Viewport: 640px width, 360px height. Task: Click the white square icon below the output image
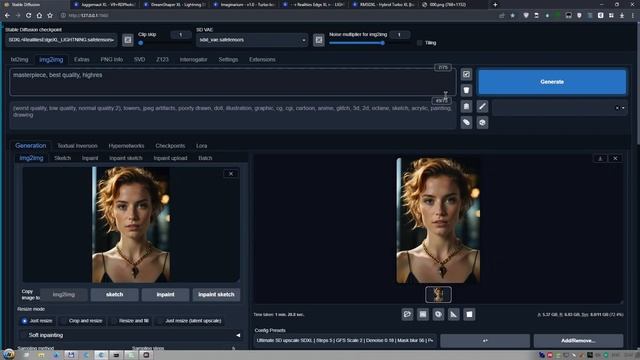click(x=469, y=314)
